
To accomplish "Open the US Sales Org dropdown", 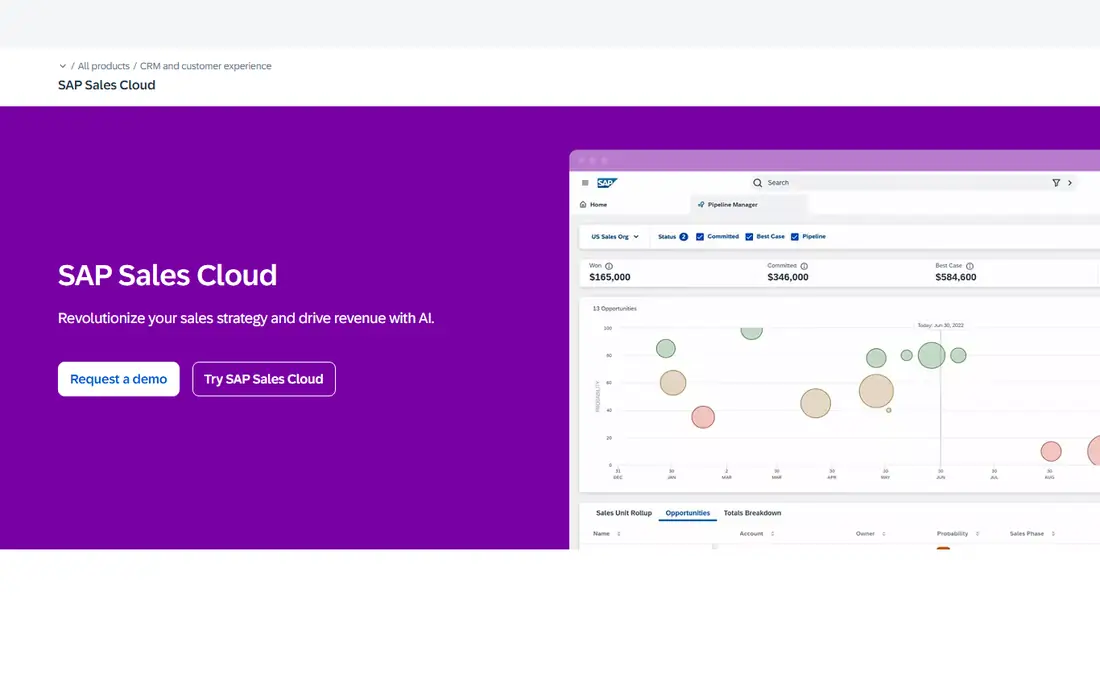I will point(615,237).
